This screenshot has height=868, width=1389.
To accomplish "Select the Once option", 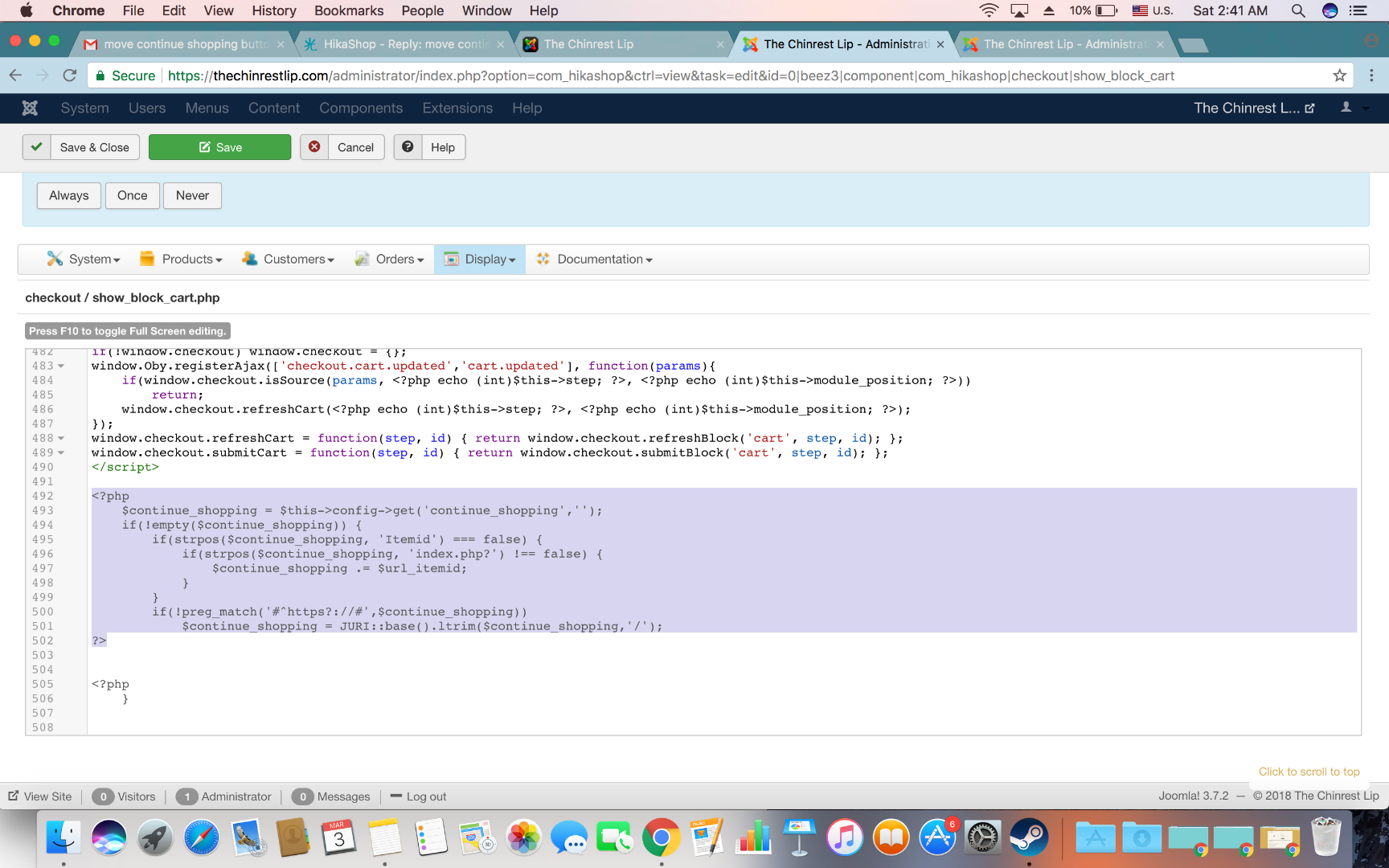I will coord(132,195).
